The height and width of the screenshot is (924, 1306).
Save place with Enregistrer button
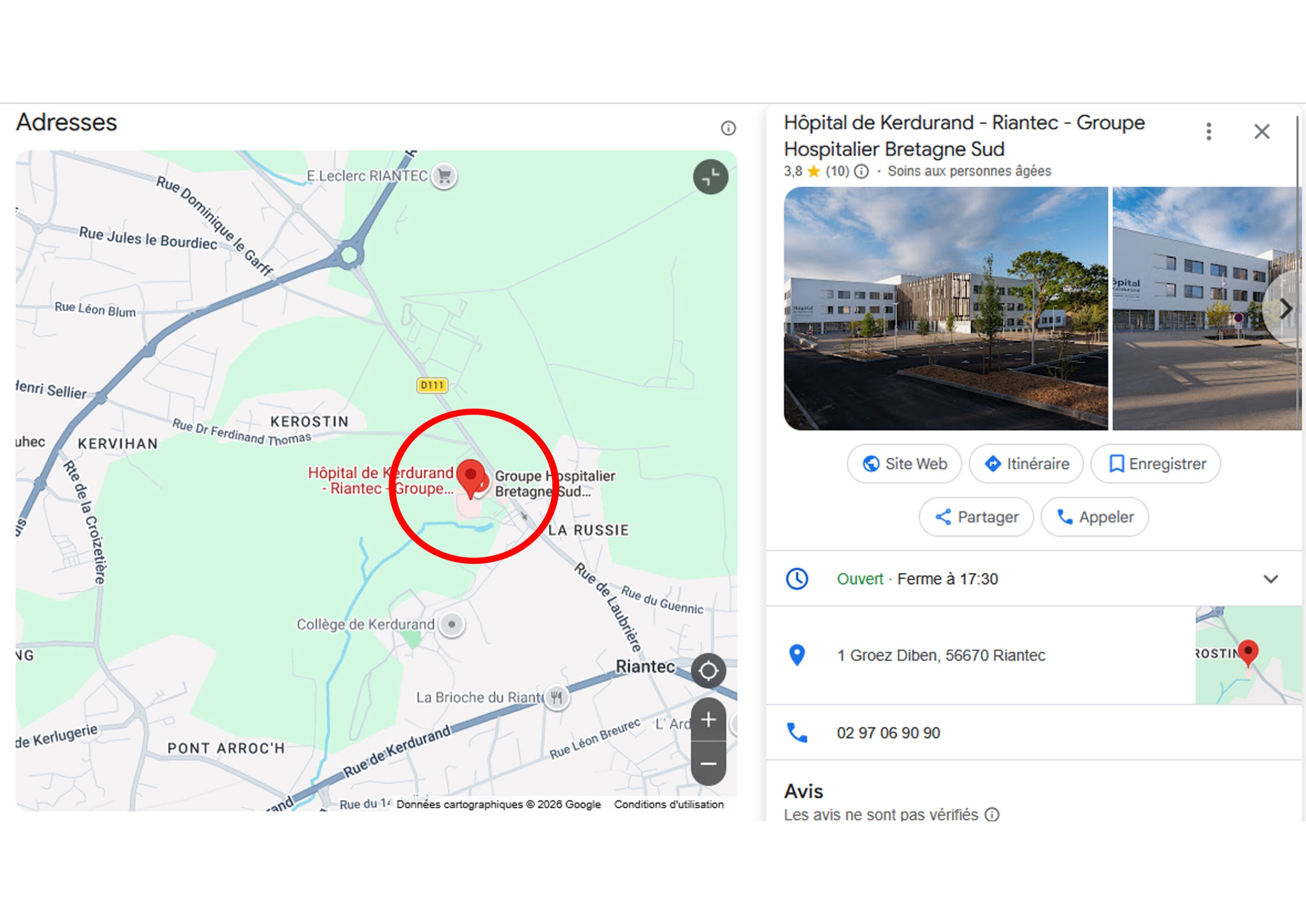tap(1156, 464)
